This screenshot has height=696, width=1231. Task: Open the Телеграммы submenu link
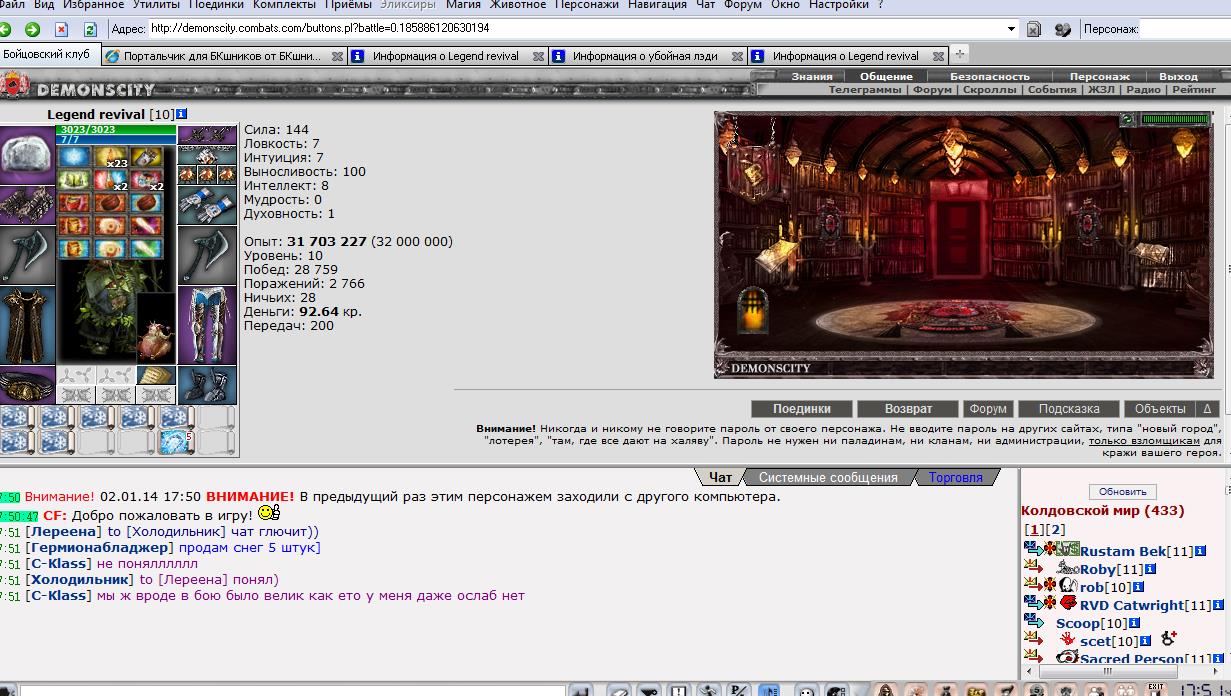(x=865, y=89)
